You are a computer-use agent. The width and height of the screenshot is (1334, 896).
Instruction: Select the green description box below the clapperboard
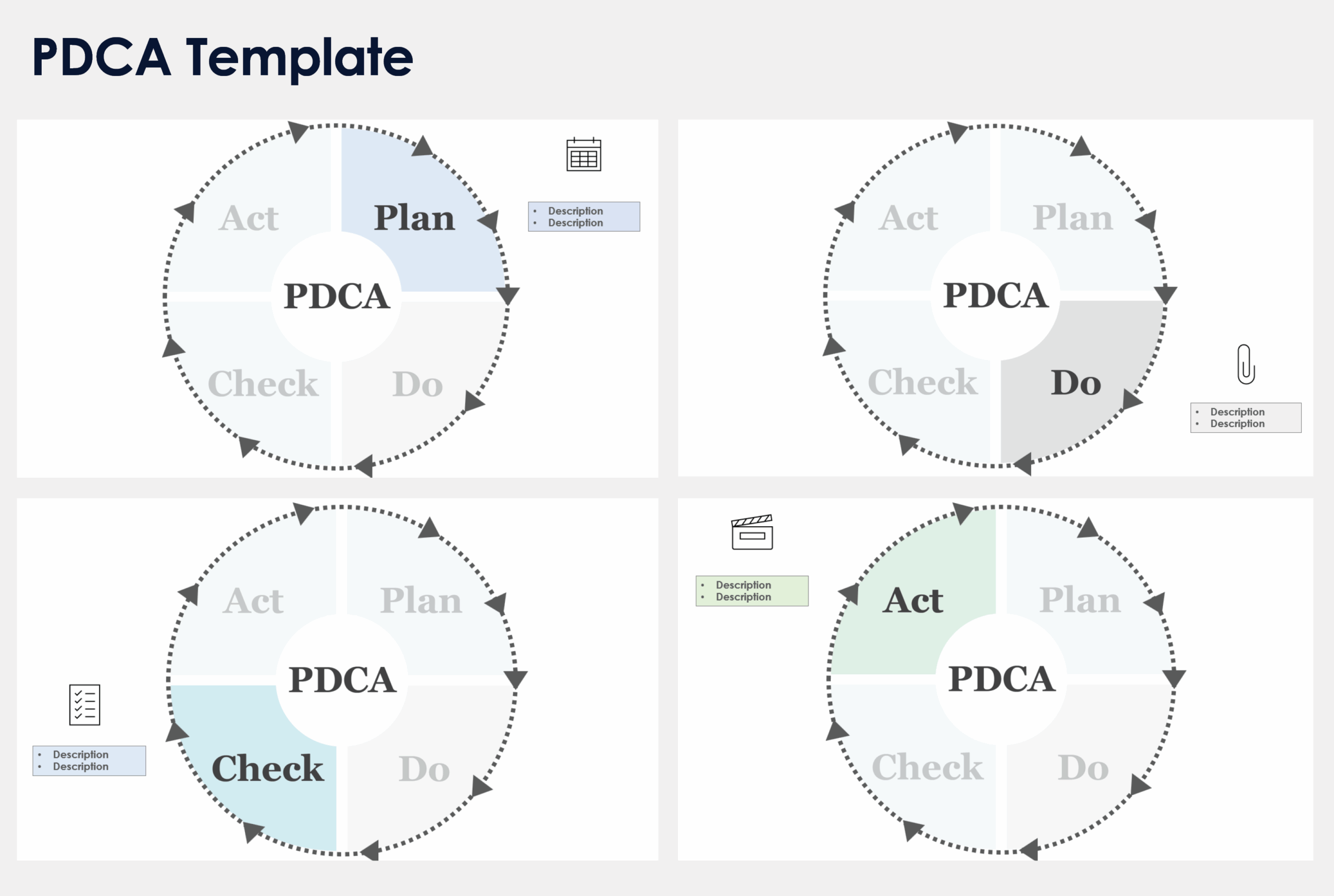(x=751, y=591)
